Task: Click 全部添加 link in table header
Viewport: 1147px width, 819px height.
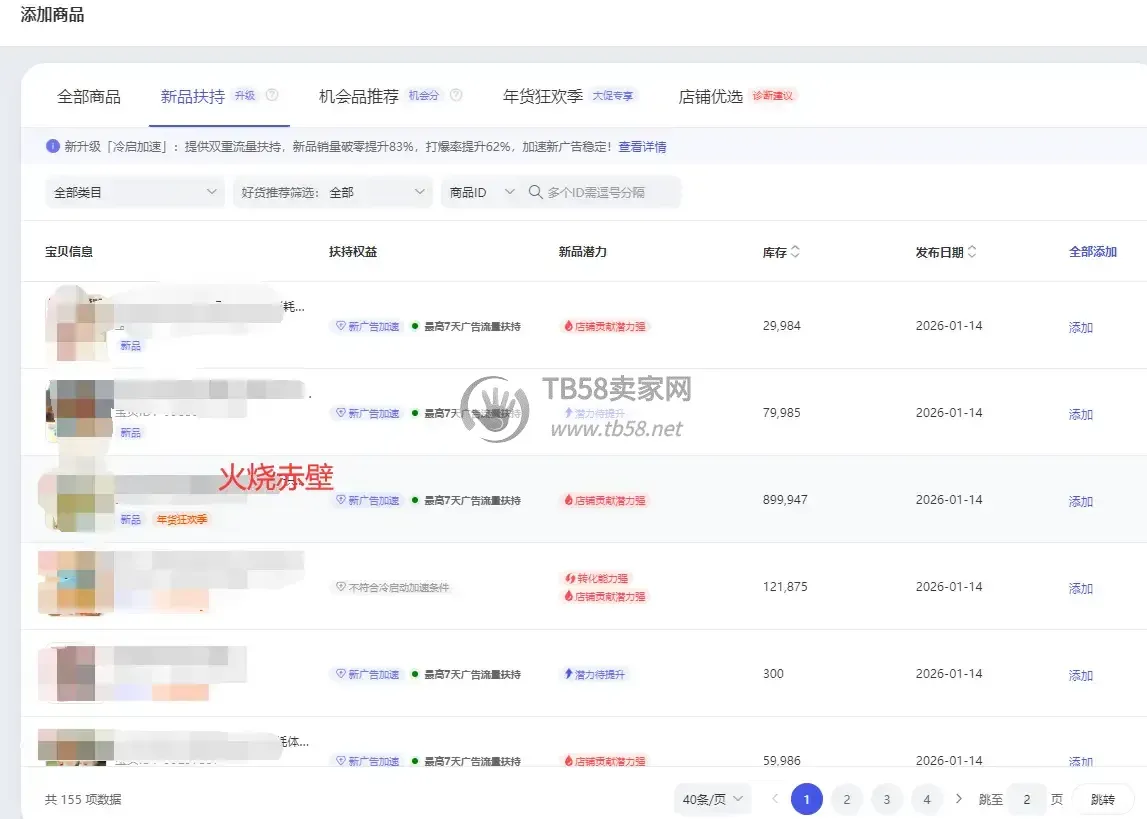Action: pos(1093,252)
